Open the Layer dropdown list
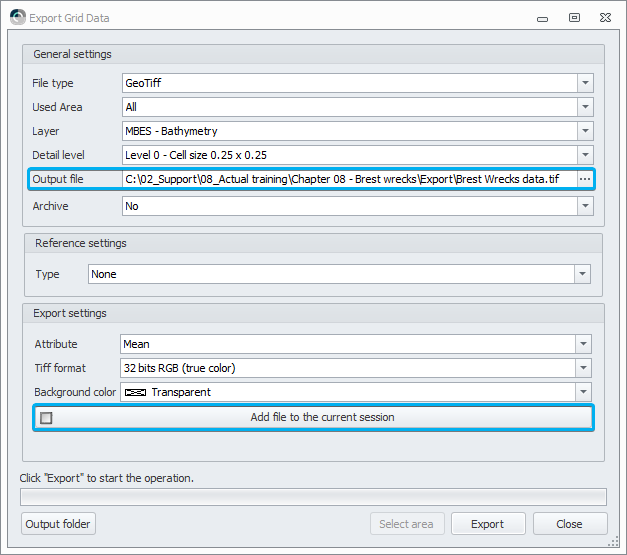The width and height of the screenshot is (627, 555). point(586,131)
